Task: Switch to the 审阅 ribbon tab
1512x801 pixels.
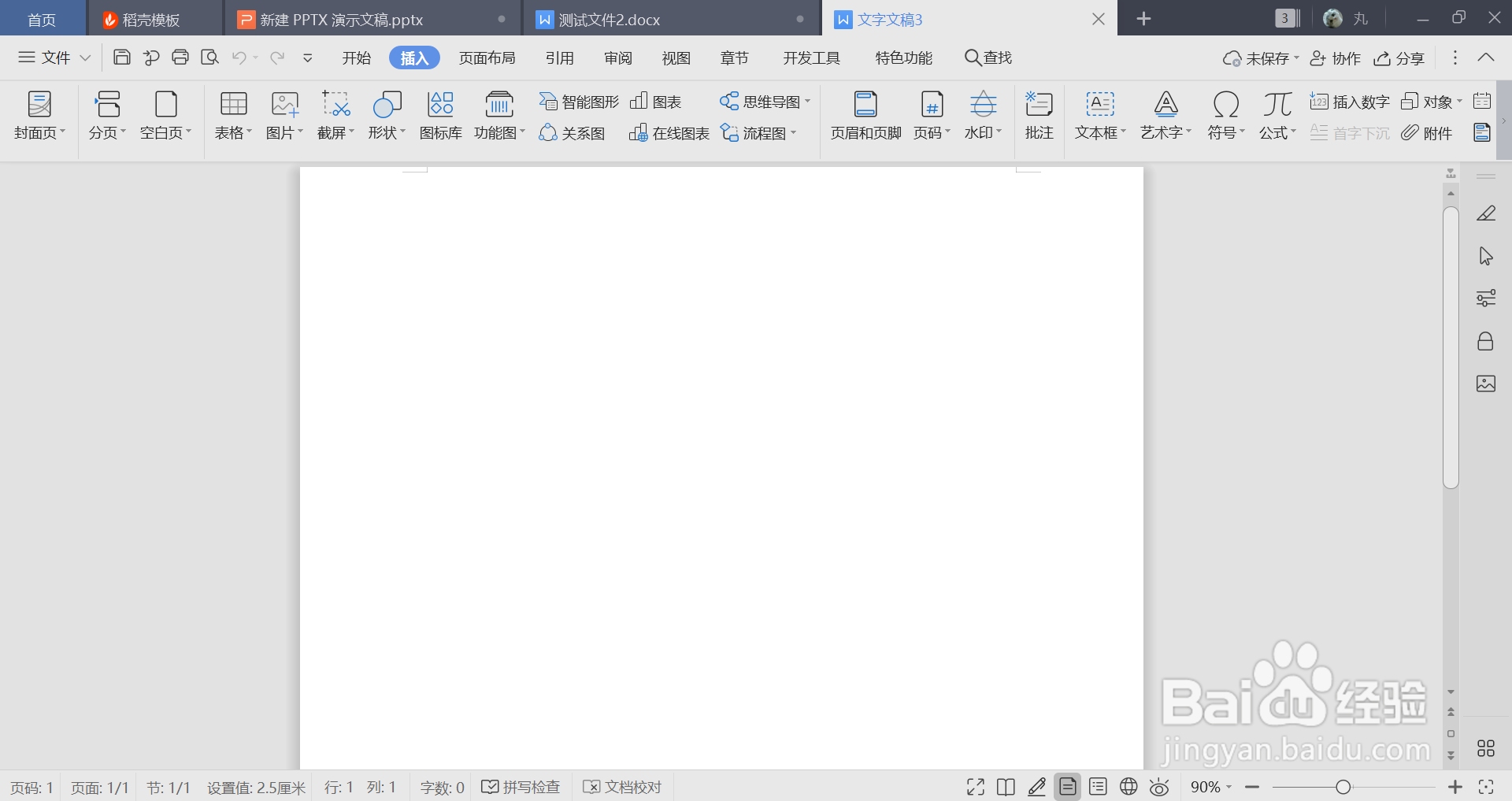Action: (x=617, y=57)
